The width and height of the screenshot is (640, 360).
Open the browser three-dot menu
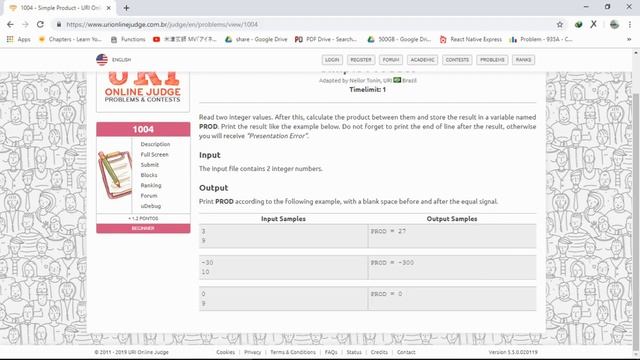[631, 24]
